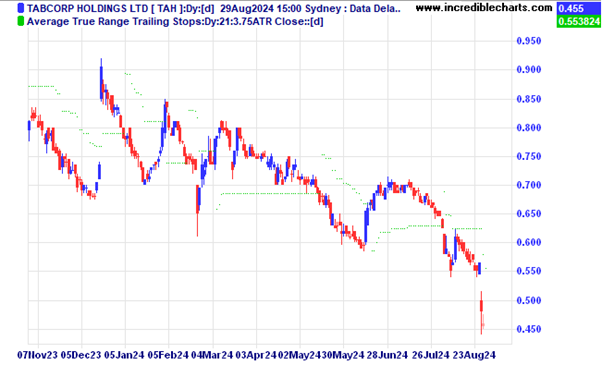Open the www.incrediblecharts.com link

click(x=484, y=8)
